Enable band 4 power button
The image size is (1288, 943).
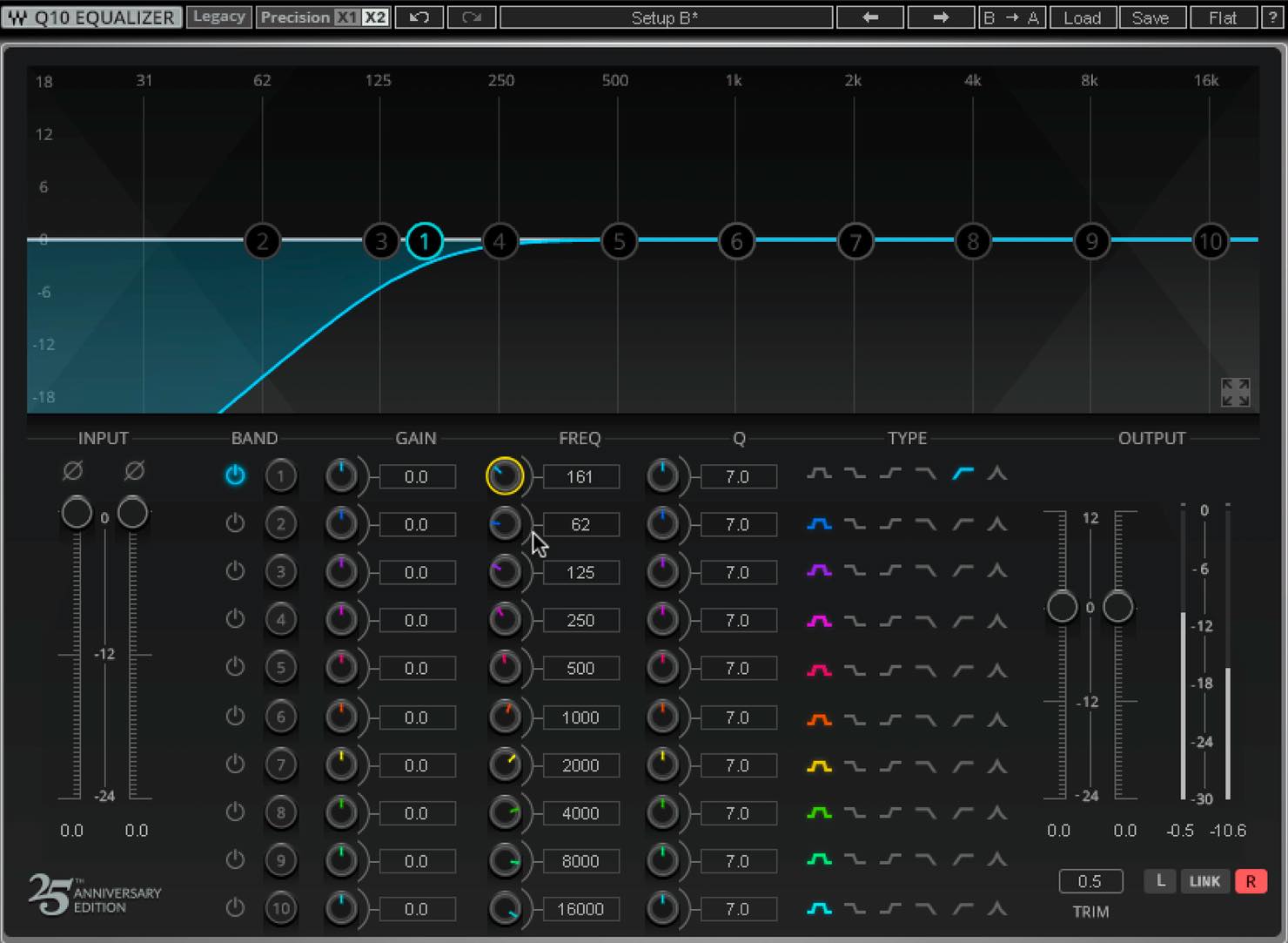pos(235,619)
